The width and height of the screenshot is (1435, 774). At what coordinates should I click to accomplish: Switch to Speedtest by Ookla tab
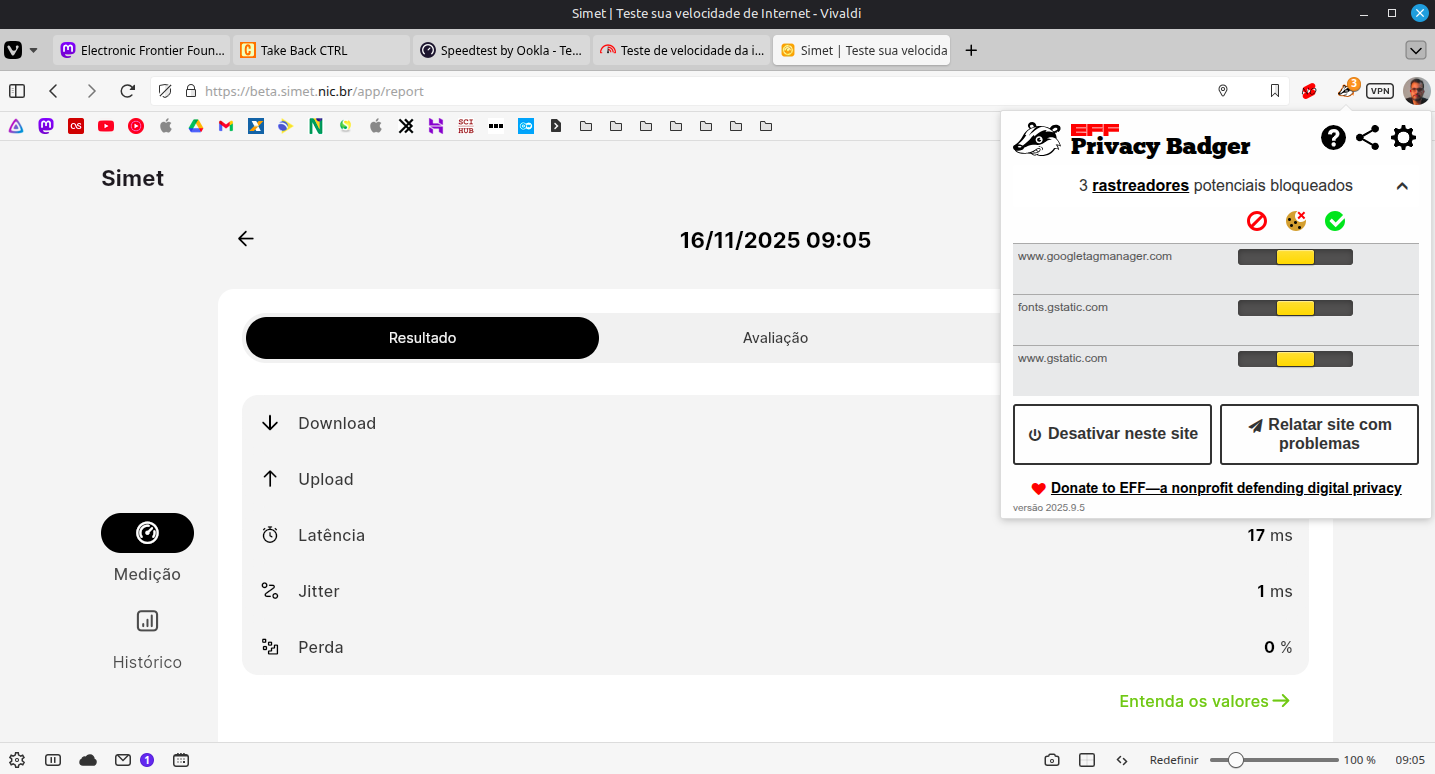pos(500,50)
